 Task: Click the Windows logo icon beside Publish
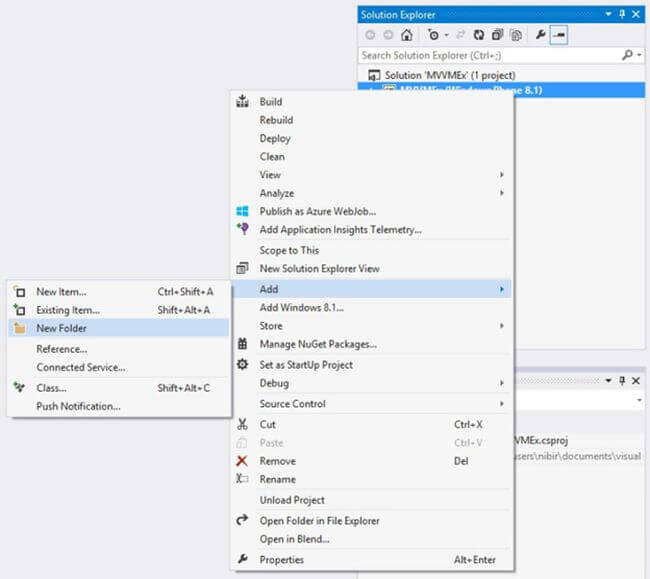click(243, 211)
